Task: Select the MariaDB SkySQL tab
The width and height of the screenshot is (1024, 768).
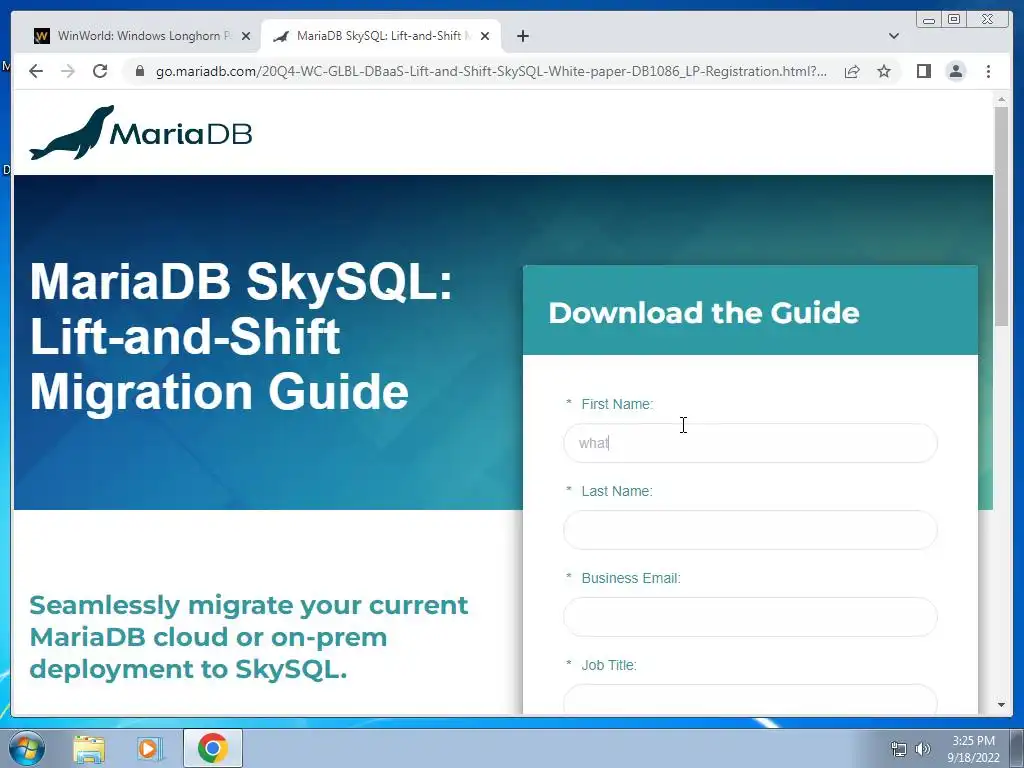Action: pos(380,36)
